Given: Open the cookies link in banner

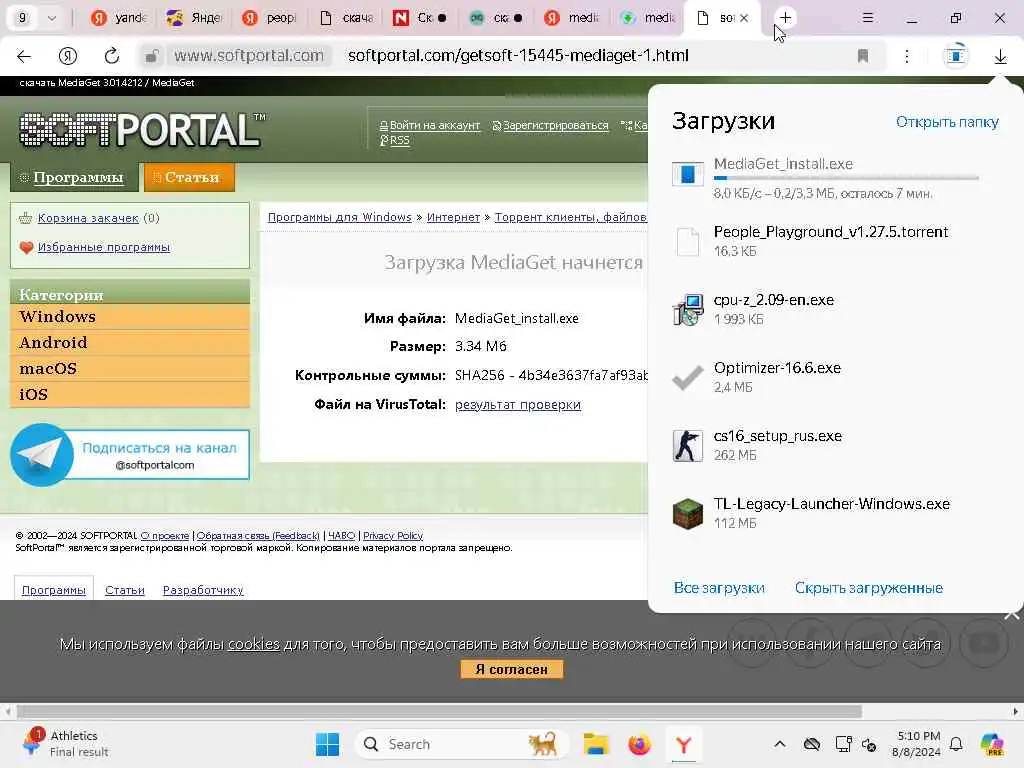Looking at the screenshot, I should [253, 645].
